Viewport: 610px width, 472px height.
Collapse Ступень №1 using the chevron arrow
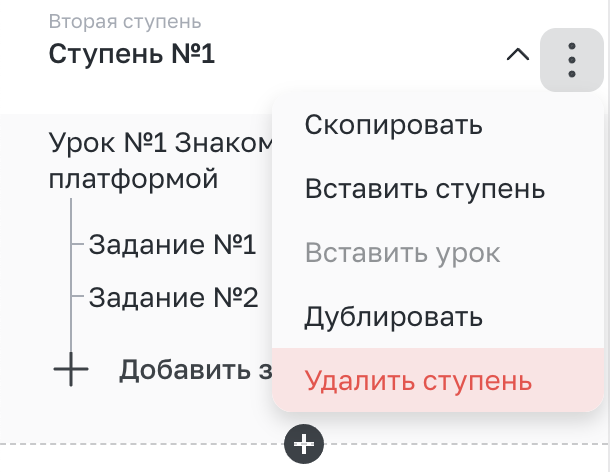click(518, 55)
